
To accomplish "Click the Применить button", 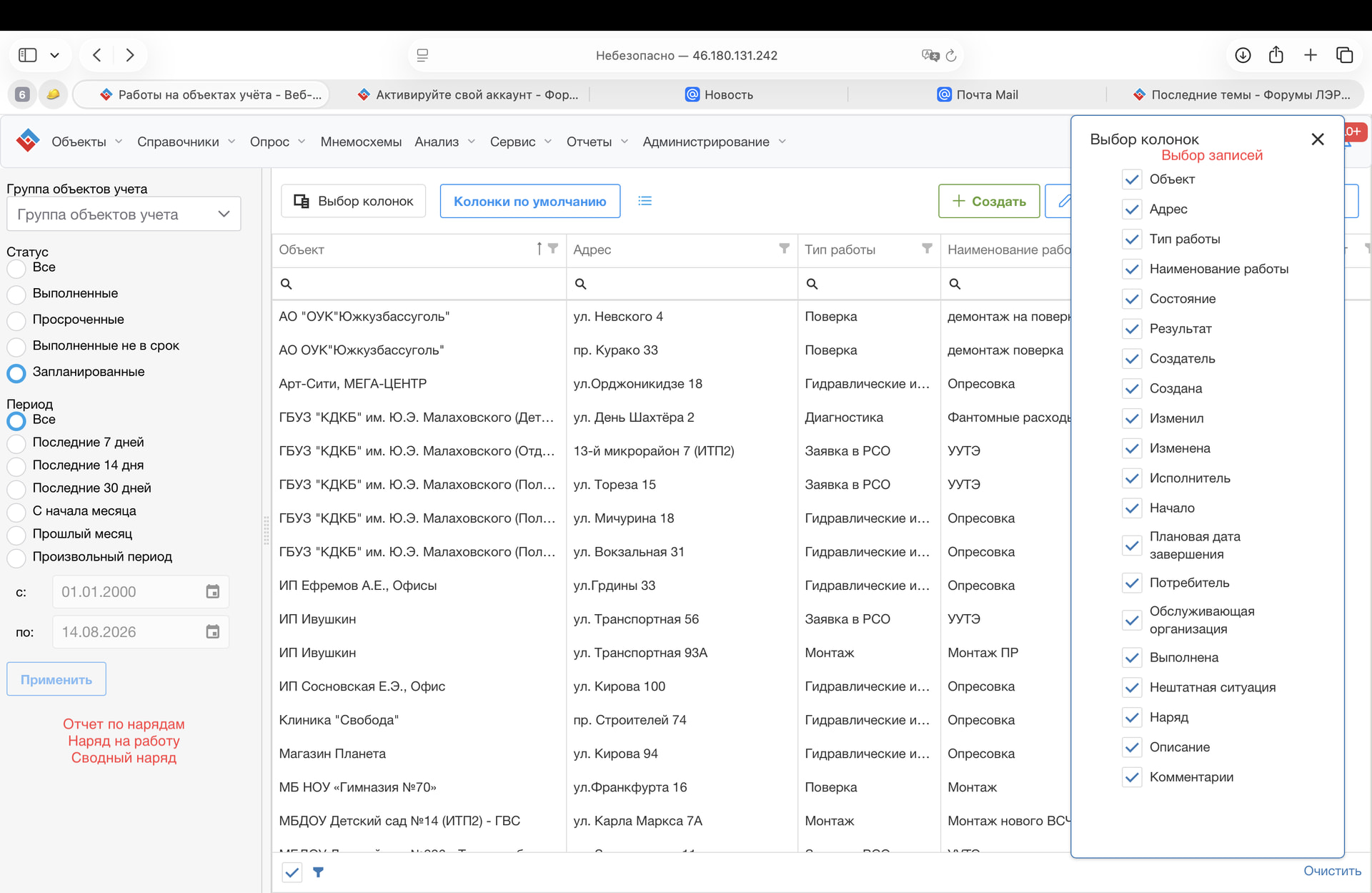I will click(56, 679).
